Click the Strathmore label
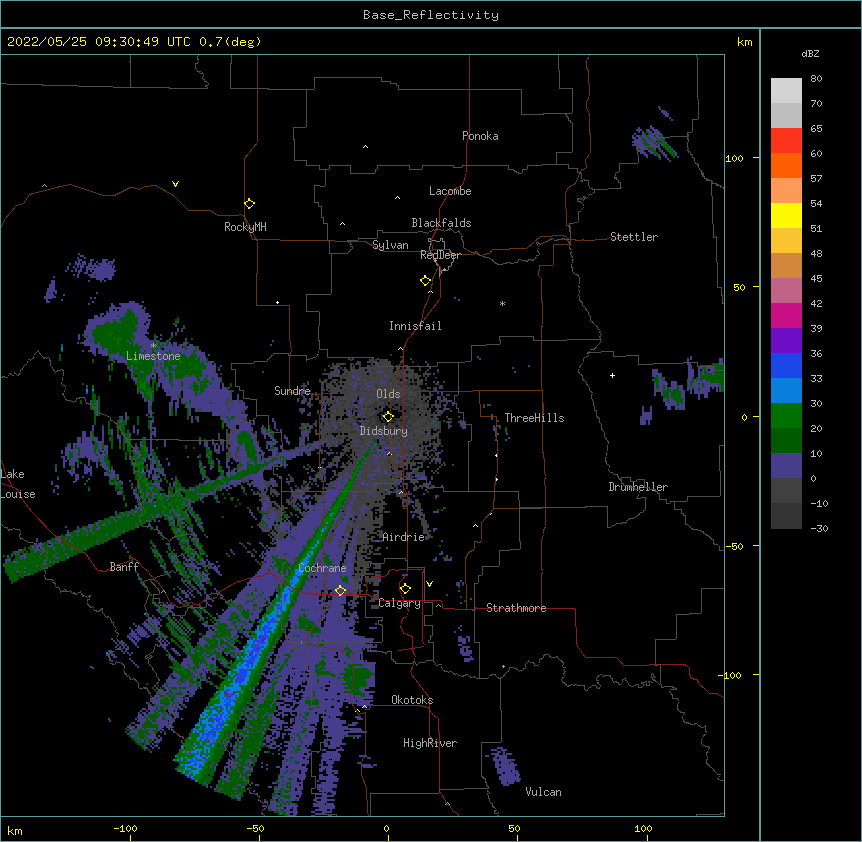 (x=516, y=608)
